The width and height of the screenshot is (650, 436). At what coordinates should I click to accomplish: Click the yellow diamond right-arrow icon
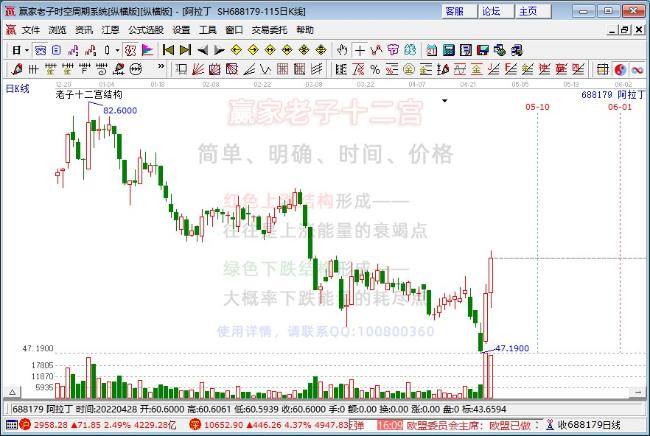[253, 50]
